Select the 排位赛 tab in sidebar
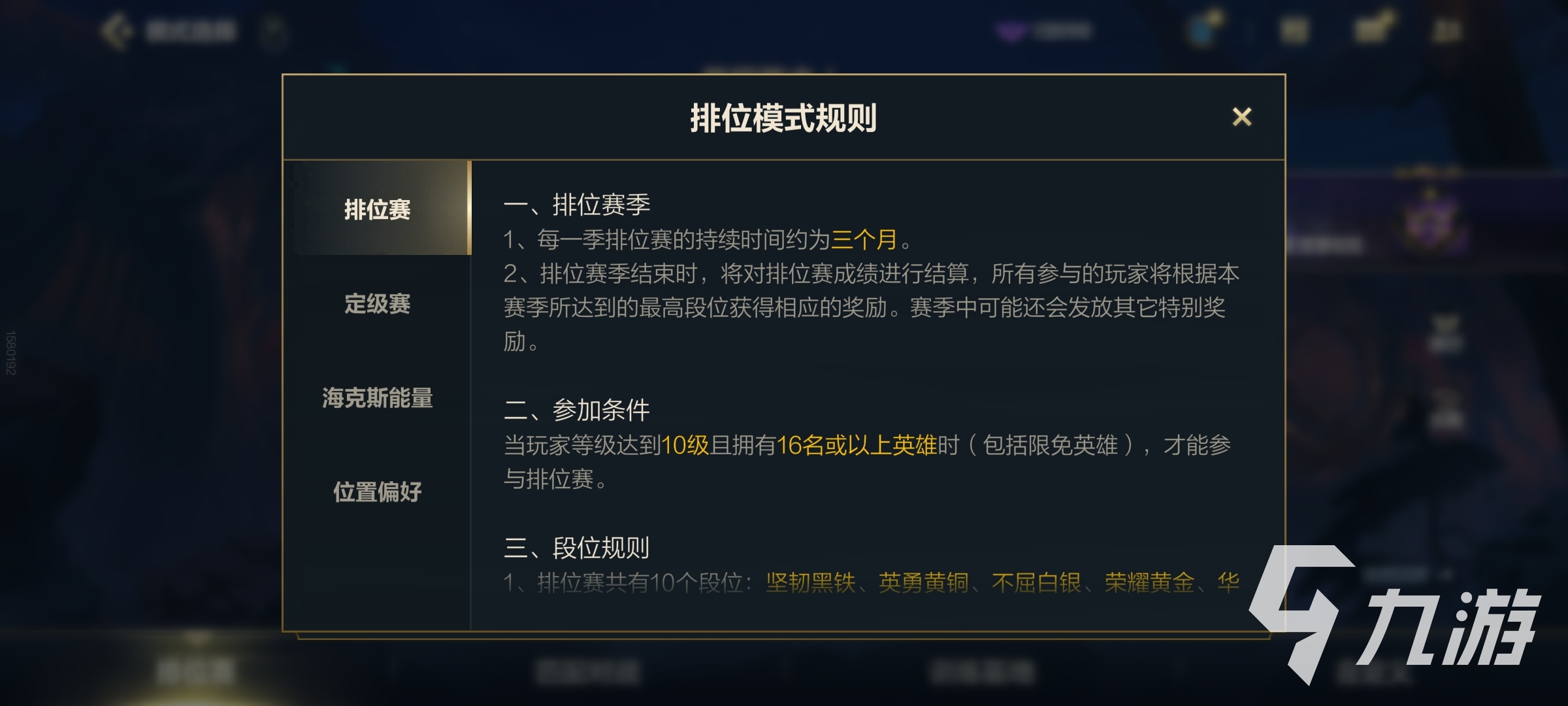1568x706 pixels. 378,210
